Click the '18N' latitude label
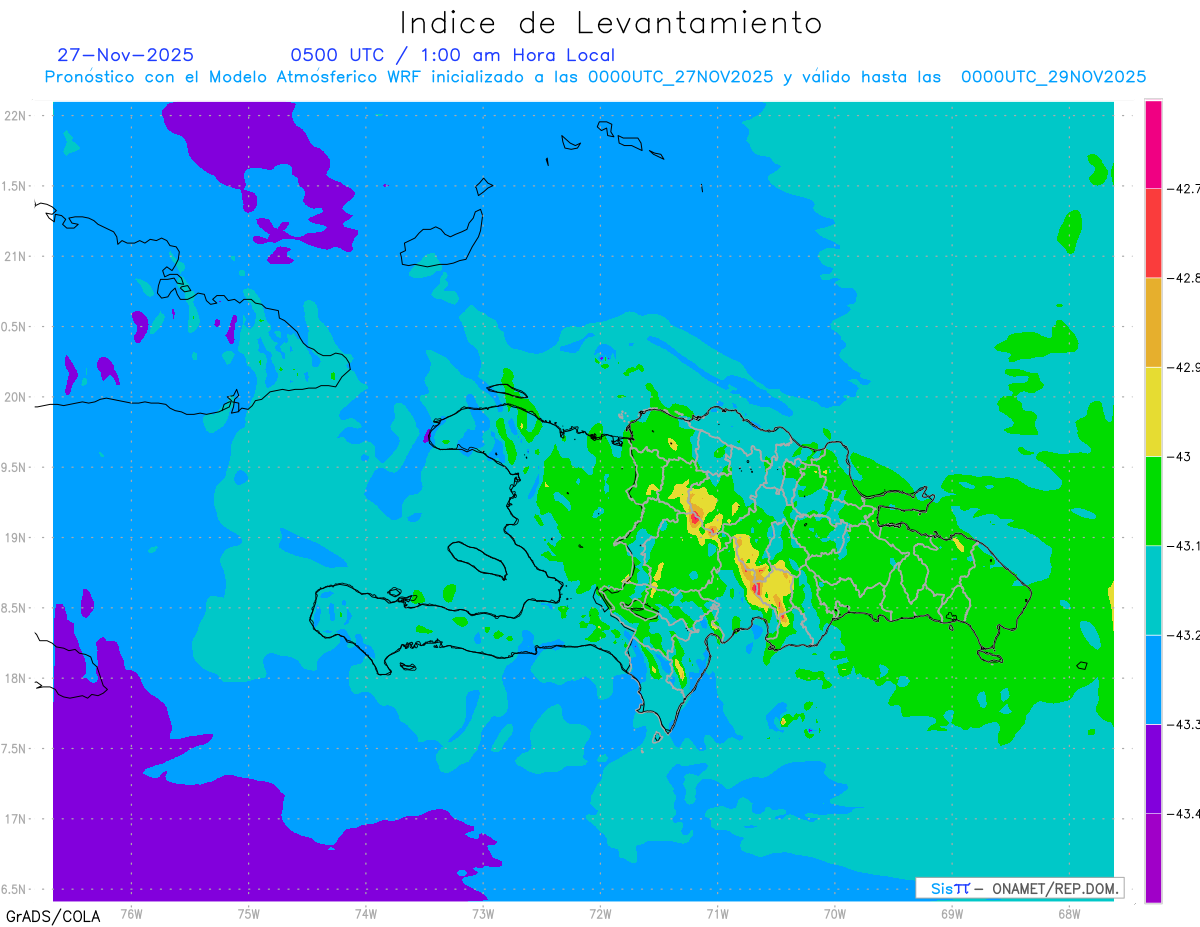 15,678
